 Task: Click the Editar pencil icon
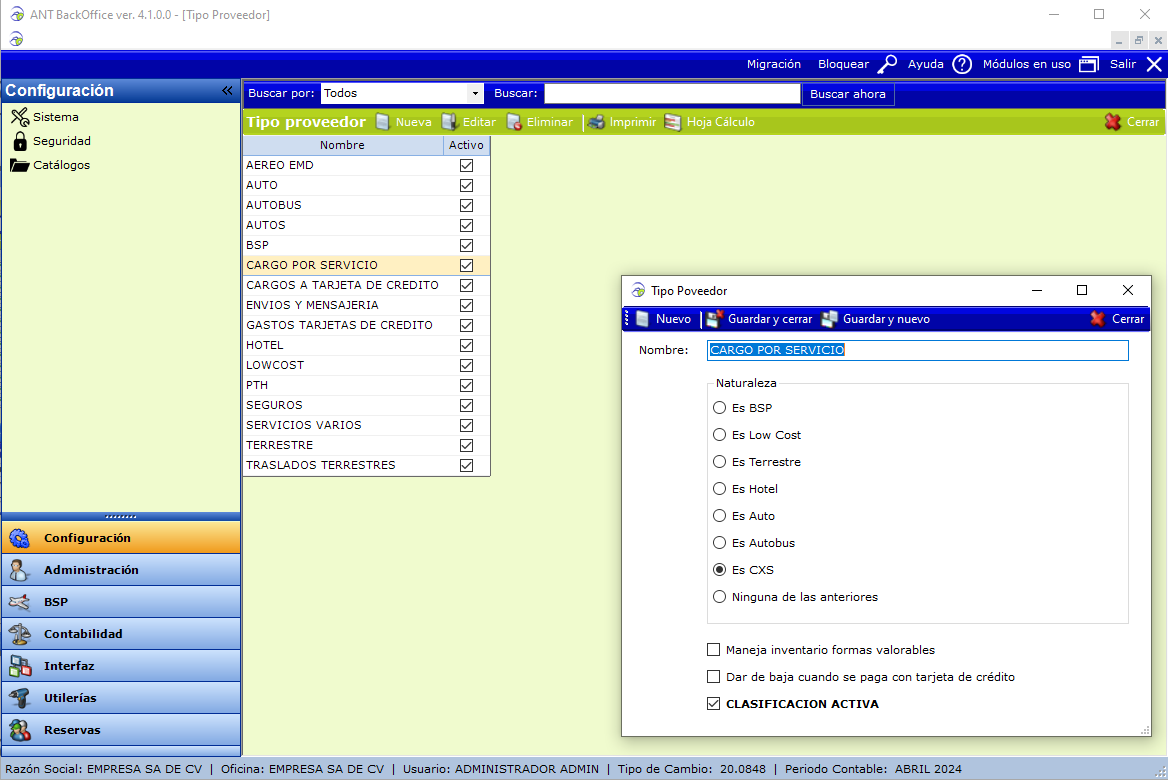pos(450,122)
